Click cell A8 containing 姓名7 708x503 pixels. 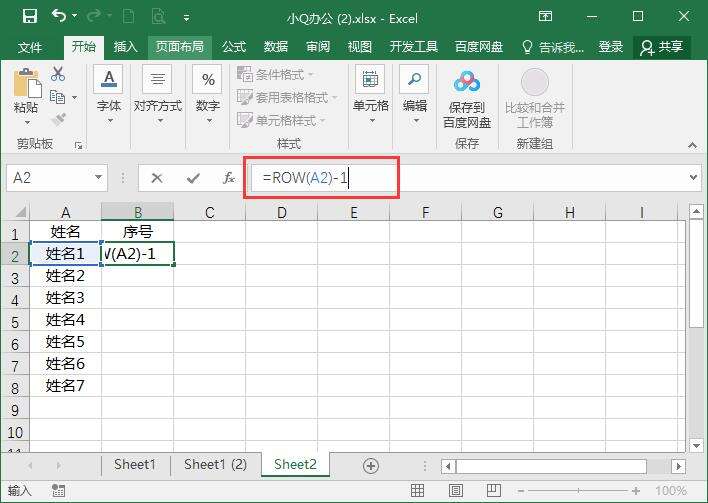click(x=65, y=386)
